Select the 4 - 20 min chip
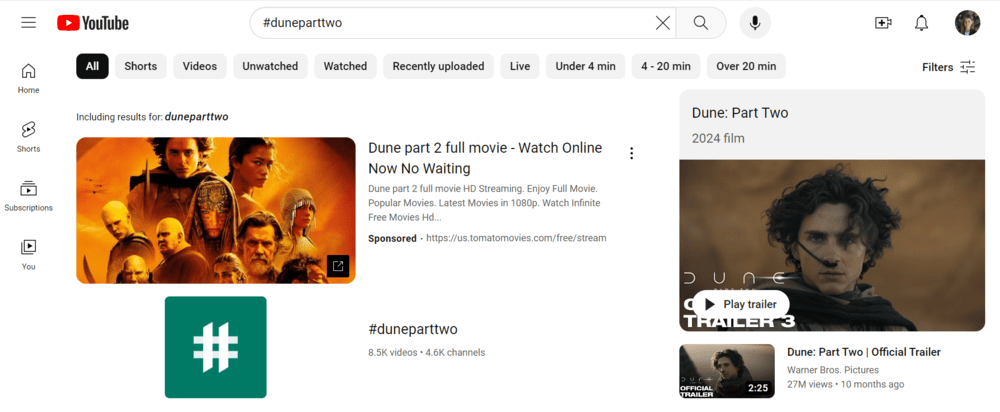This screenshot has width=1000, height=412. [x=666, y=66]
